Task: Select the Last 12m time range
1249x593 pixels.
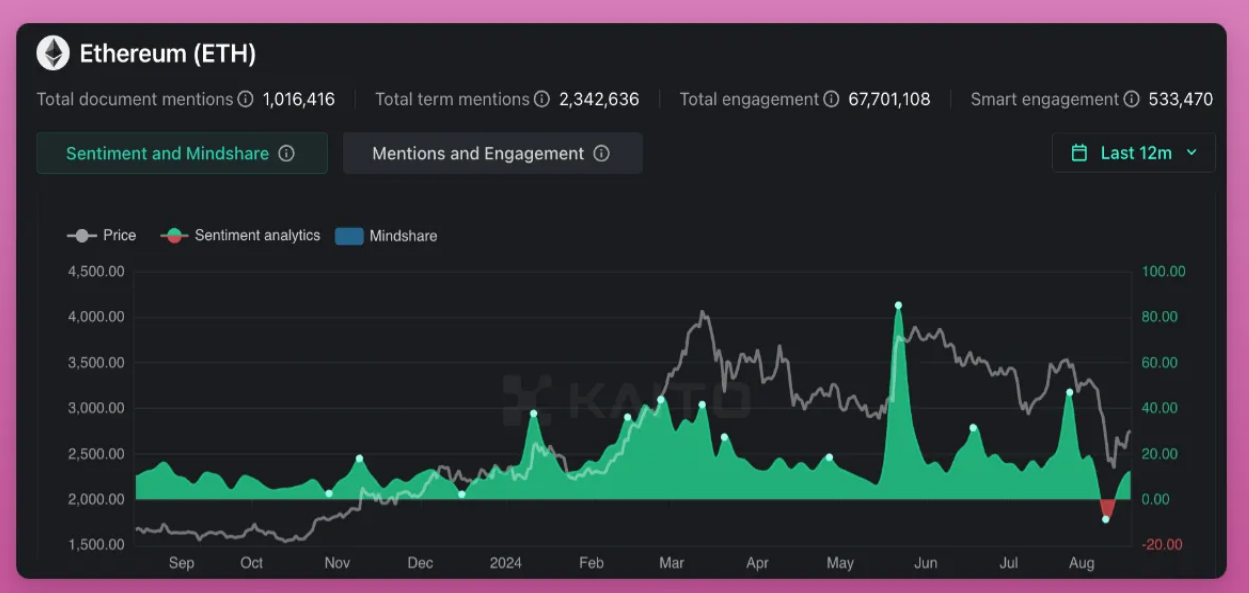Action: point(1134,153)
